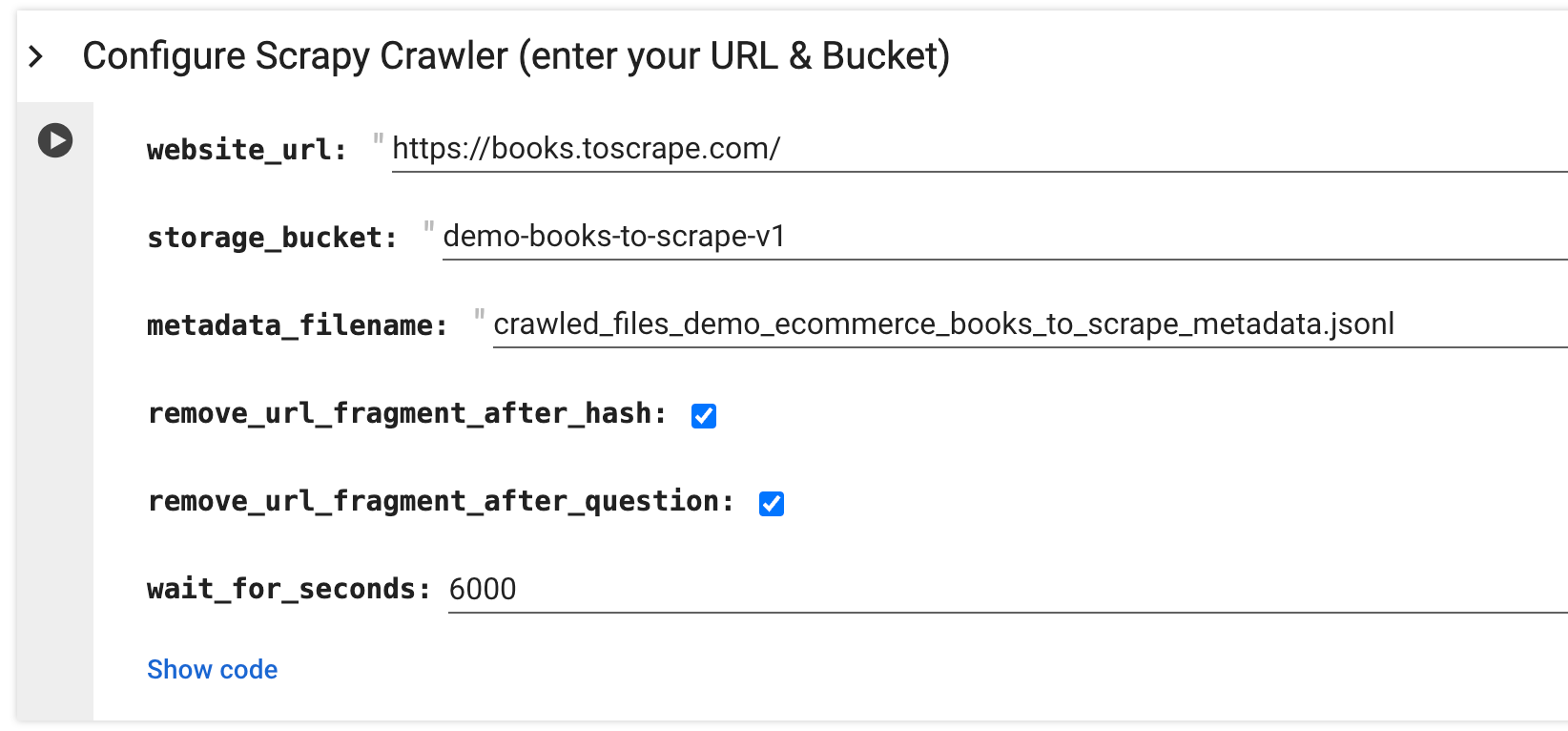Click the remove_url_fragment_after_hash label text
Viewport: 1568px width, 731px height.
(x=407, y=413)
